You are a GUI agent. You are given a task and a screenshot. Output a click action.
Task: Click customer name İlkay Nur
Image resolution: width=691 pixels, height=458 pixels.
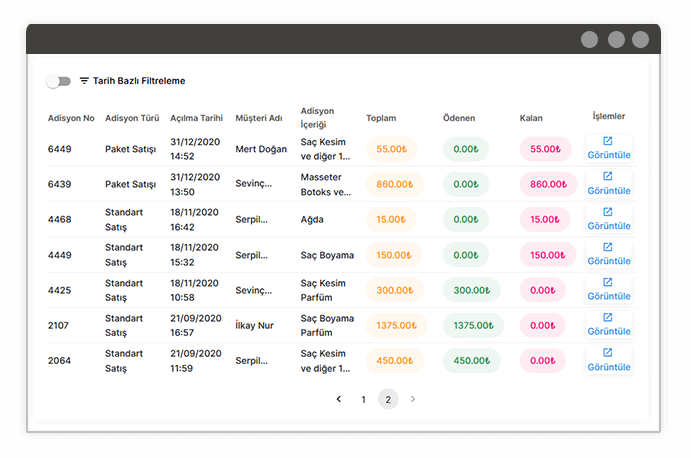tap(254, 325)
